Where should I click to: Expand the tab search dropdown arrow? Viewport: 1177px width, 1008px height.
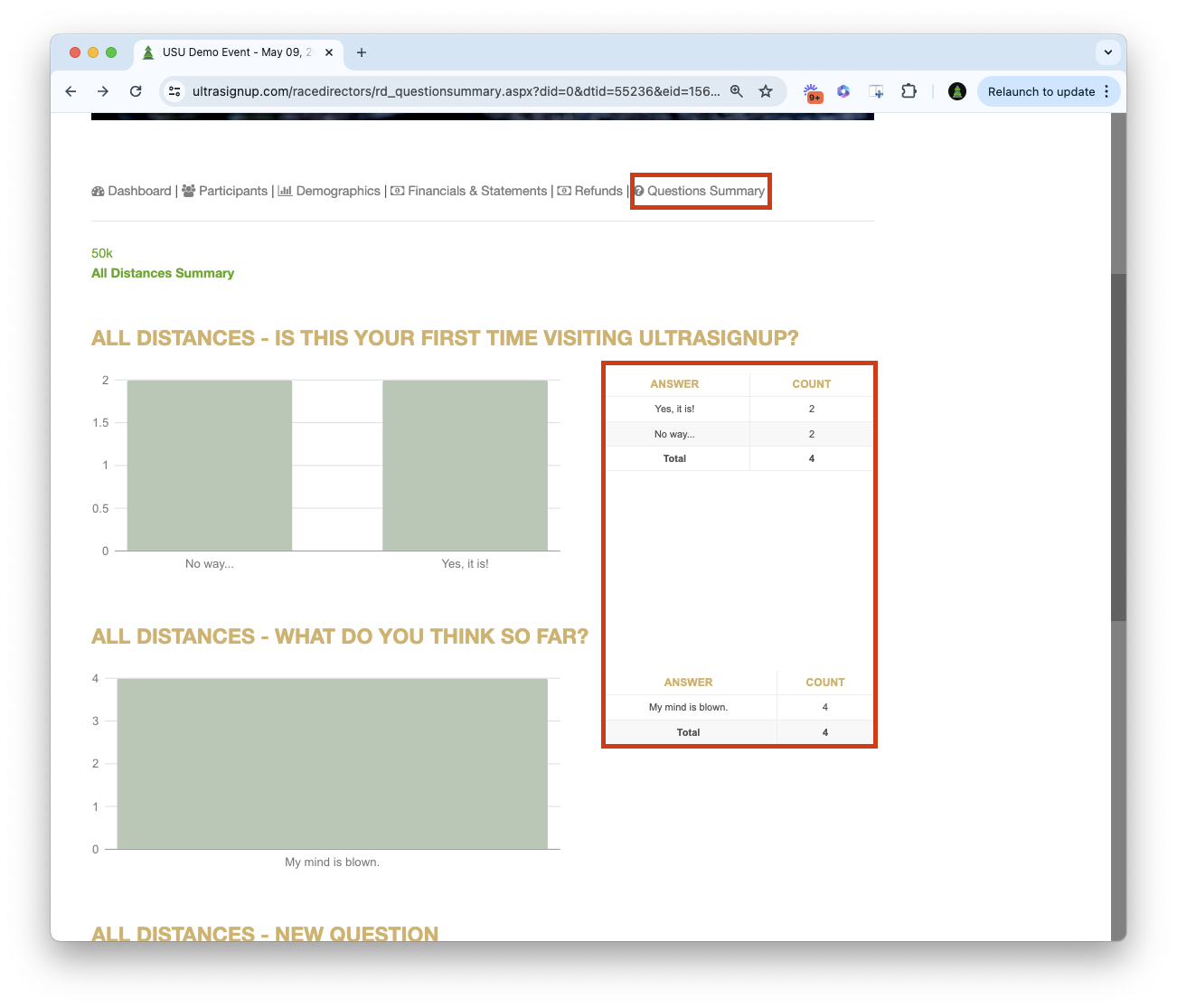tap(1108, 52)
